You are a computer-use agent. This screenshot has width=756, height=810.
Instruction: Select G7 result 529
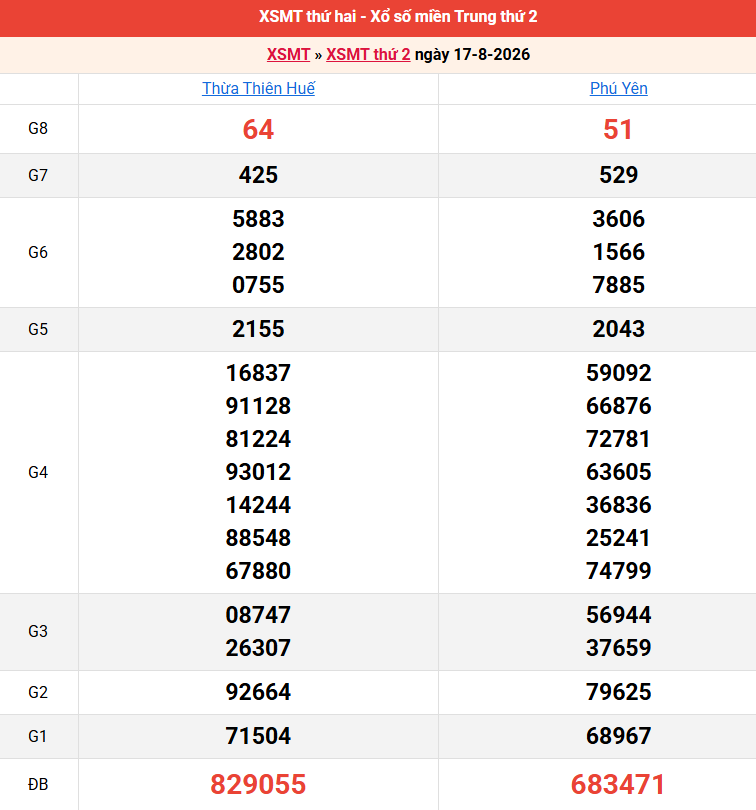pyautogui.click(x=619, y=175)
